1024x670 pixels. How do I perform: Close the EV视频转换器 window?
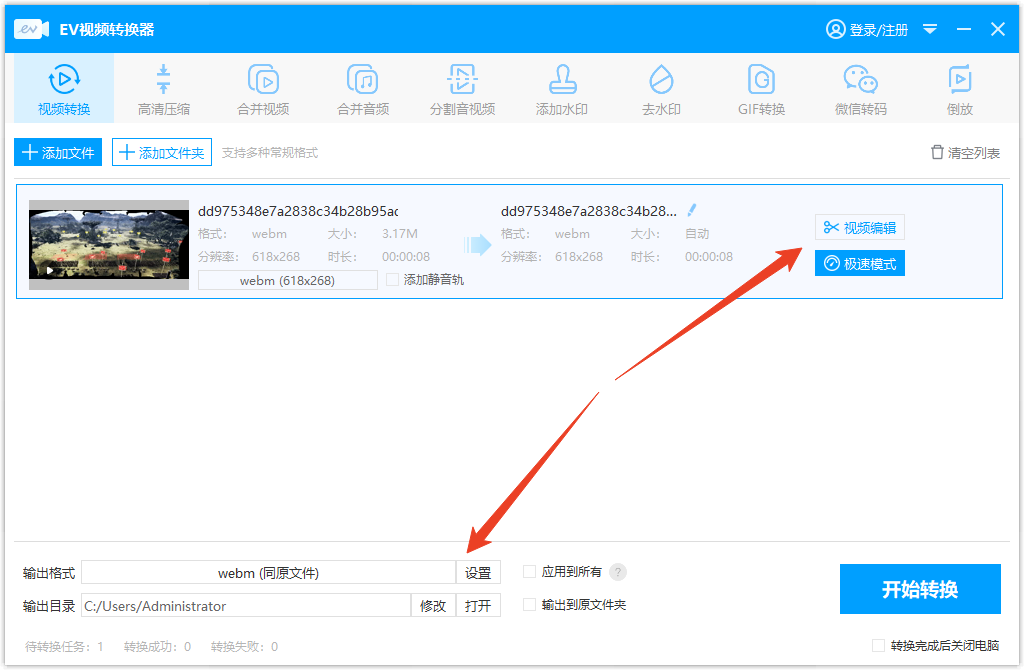pos(998,29)
